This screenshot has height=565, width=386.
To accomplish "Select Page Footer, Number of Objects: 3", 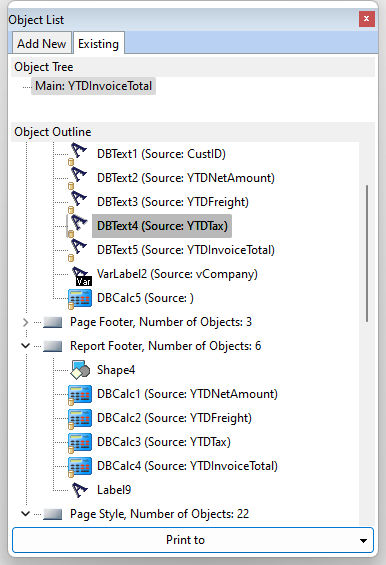I will (161, 322).
